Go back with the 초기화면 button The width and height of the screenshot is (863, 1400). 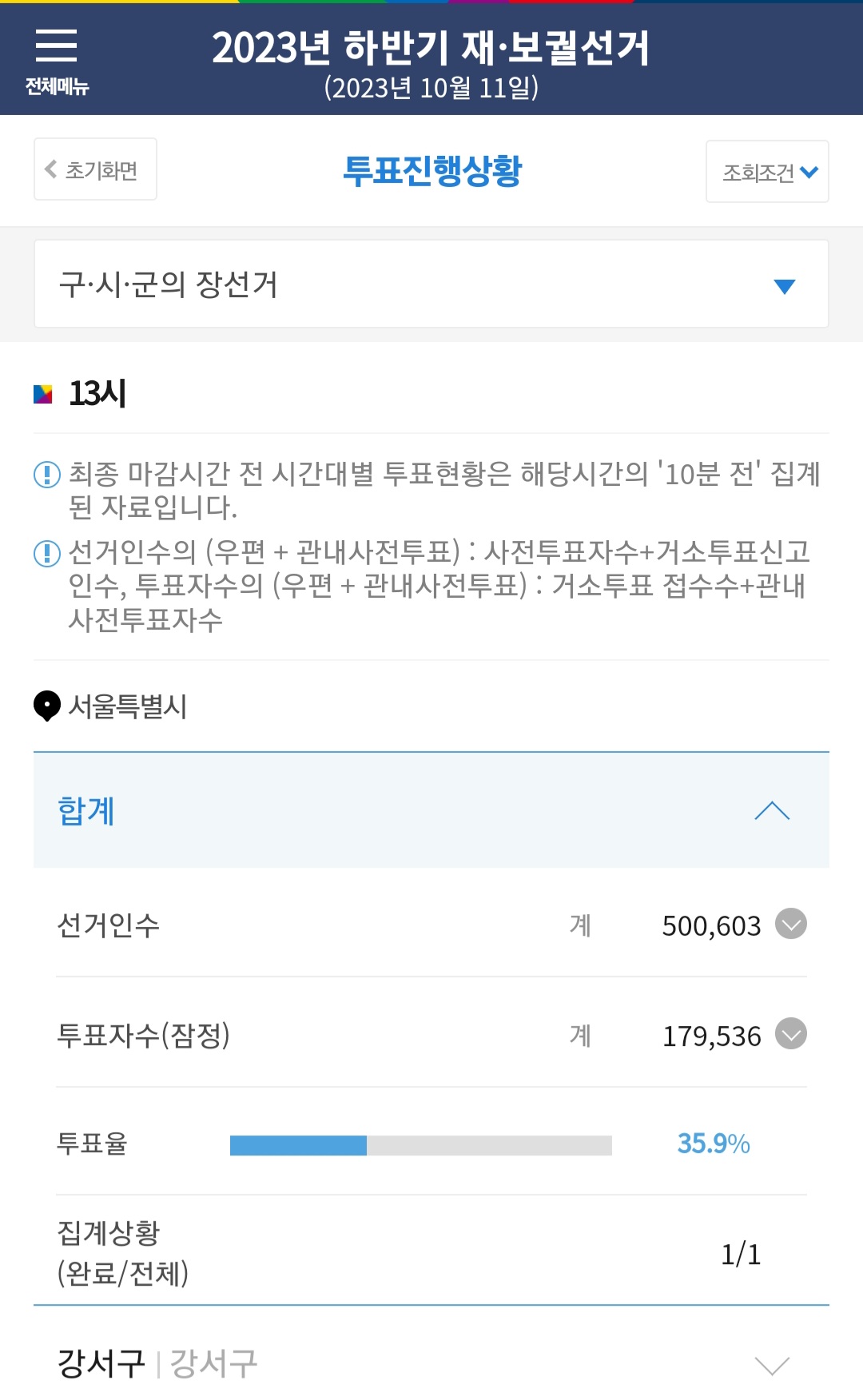tap(95, 169)
